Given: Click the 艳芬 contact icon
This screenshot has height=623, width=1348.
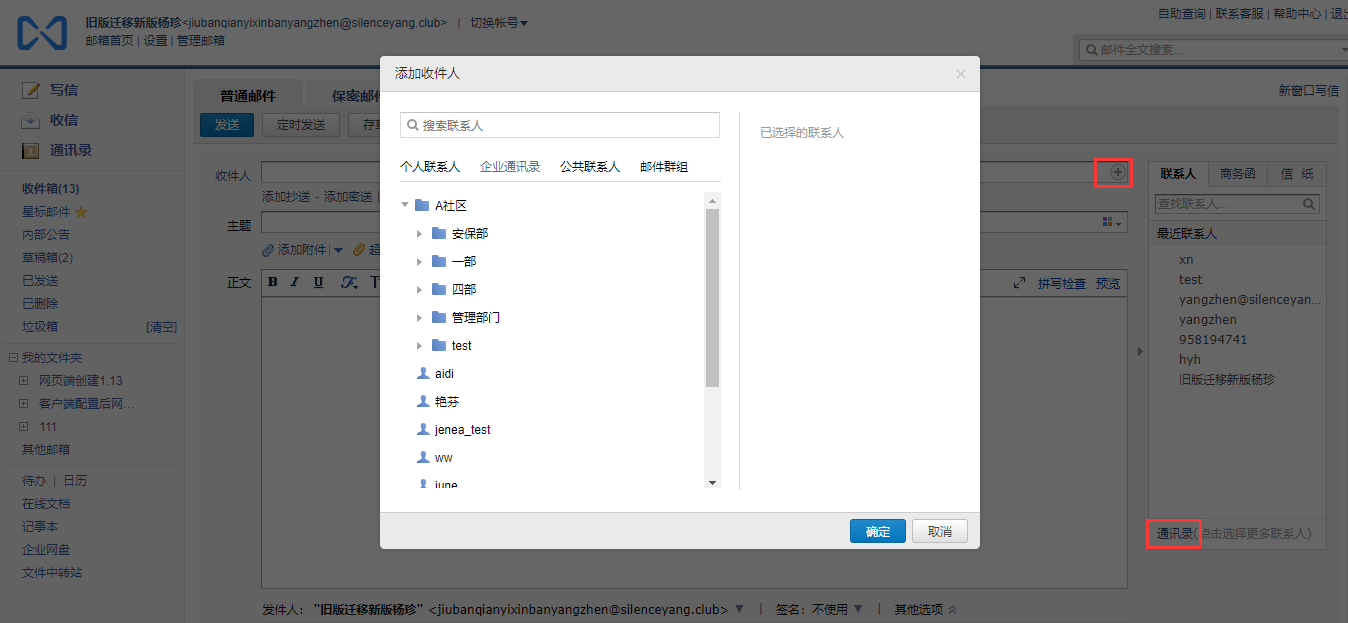Looking at the screenshot, I should [422, 401].
